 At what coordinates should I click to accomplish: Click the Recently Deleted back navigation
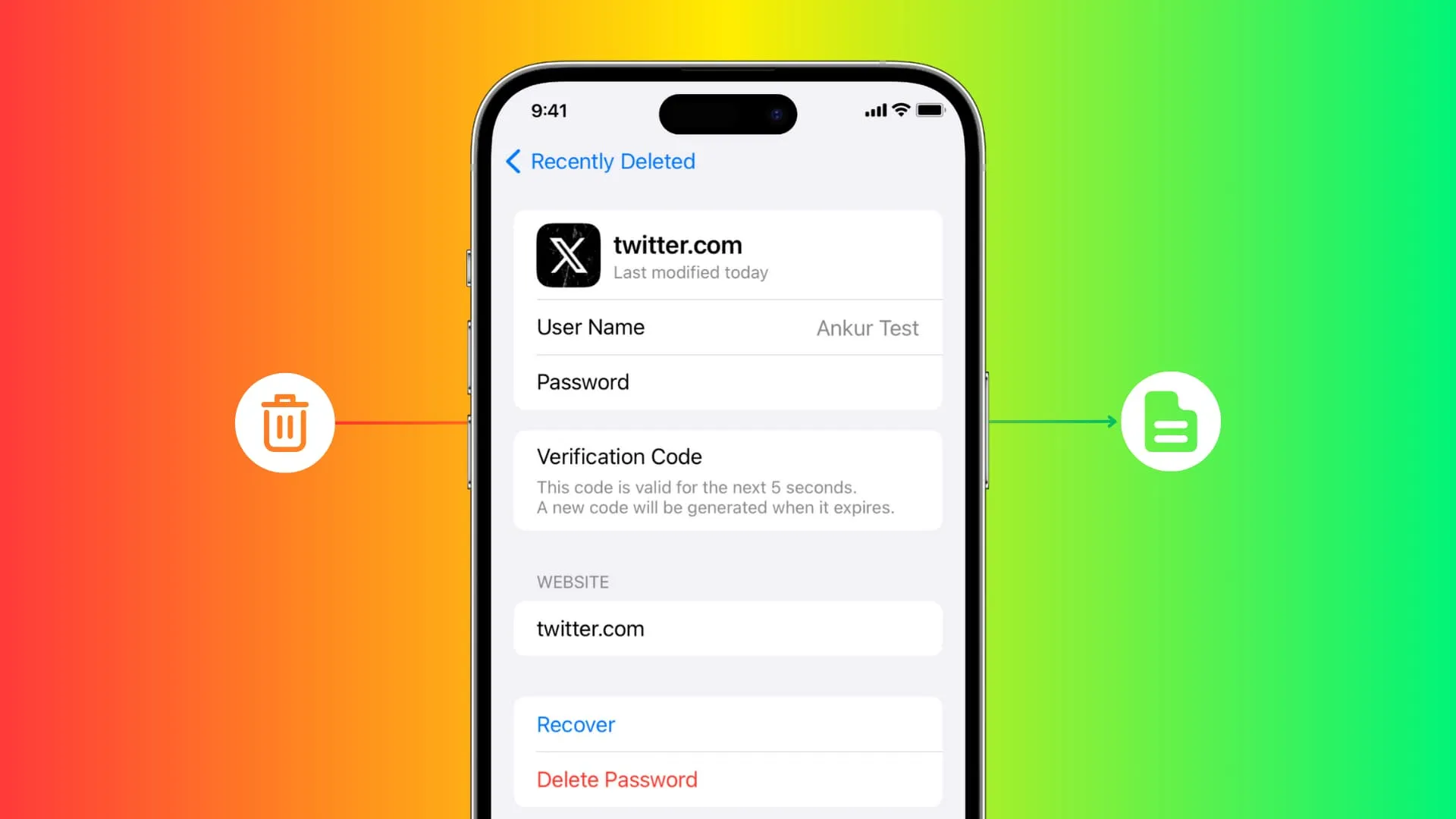pos(600,161)
